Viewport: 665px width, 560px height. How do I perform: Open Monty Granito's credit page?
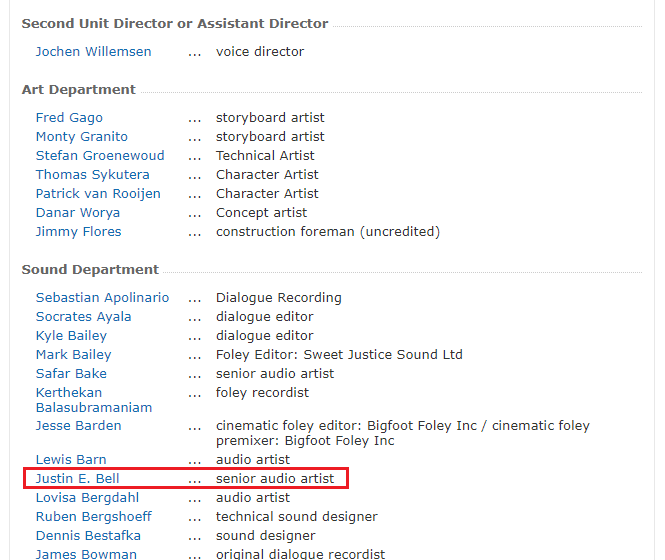81,136
